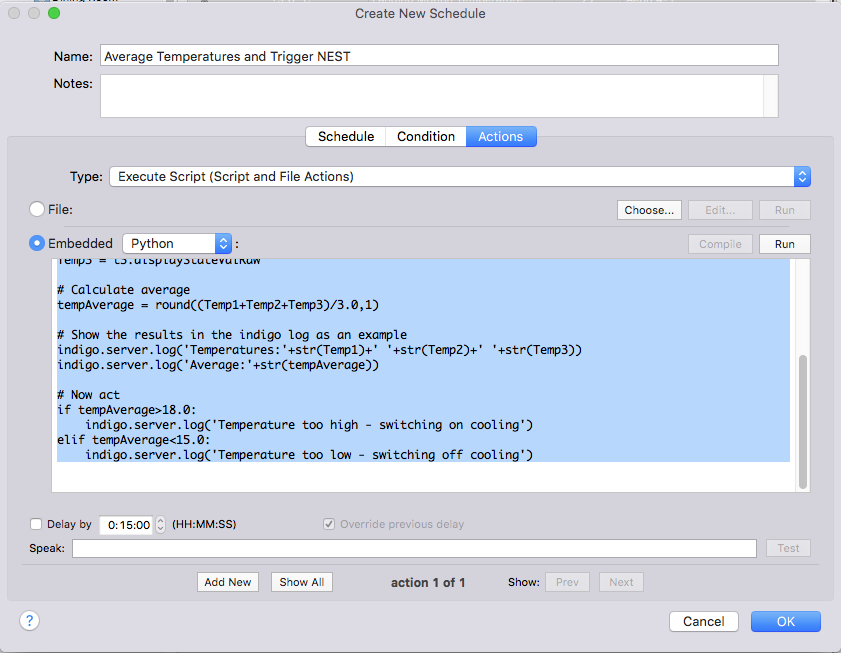Click the tempAverage = round(...) line

[x=218, y=305]
